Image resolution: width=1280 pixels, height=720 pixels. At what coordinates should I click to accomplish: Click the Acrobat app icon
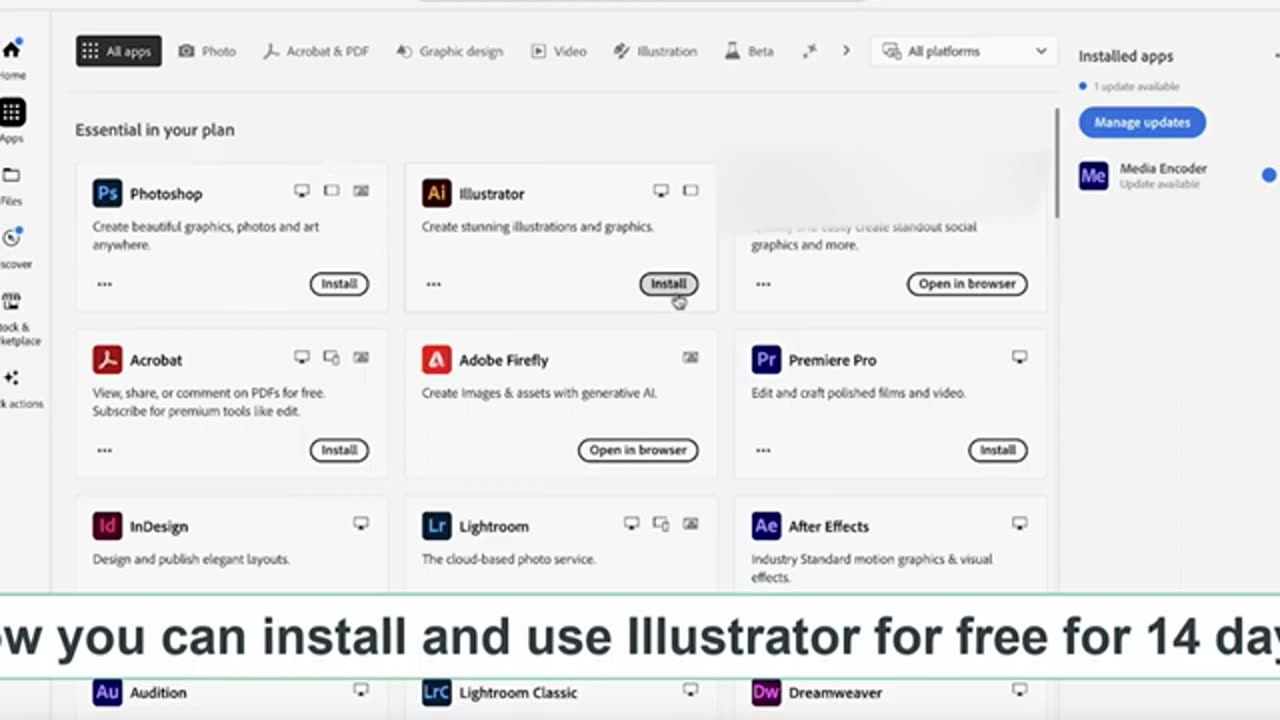107,359
